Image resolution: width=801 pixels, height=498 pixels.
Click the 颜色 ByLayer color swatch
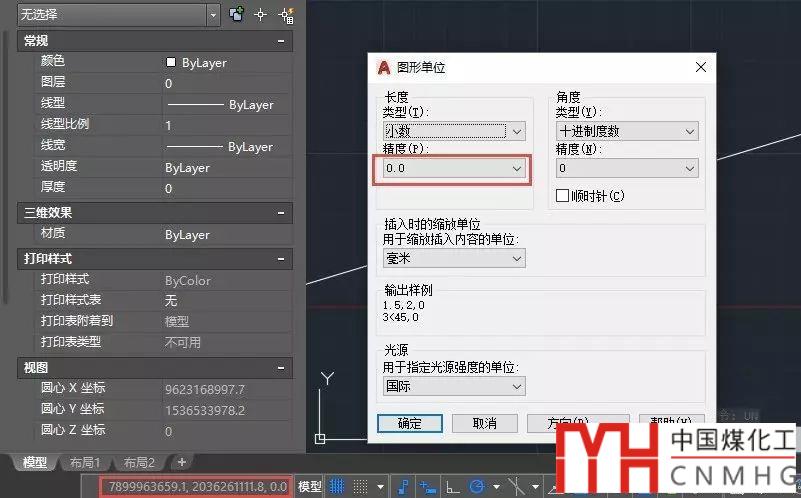(x=171, y=62)
